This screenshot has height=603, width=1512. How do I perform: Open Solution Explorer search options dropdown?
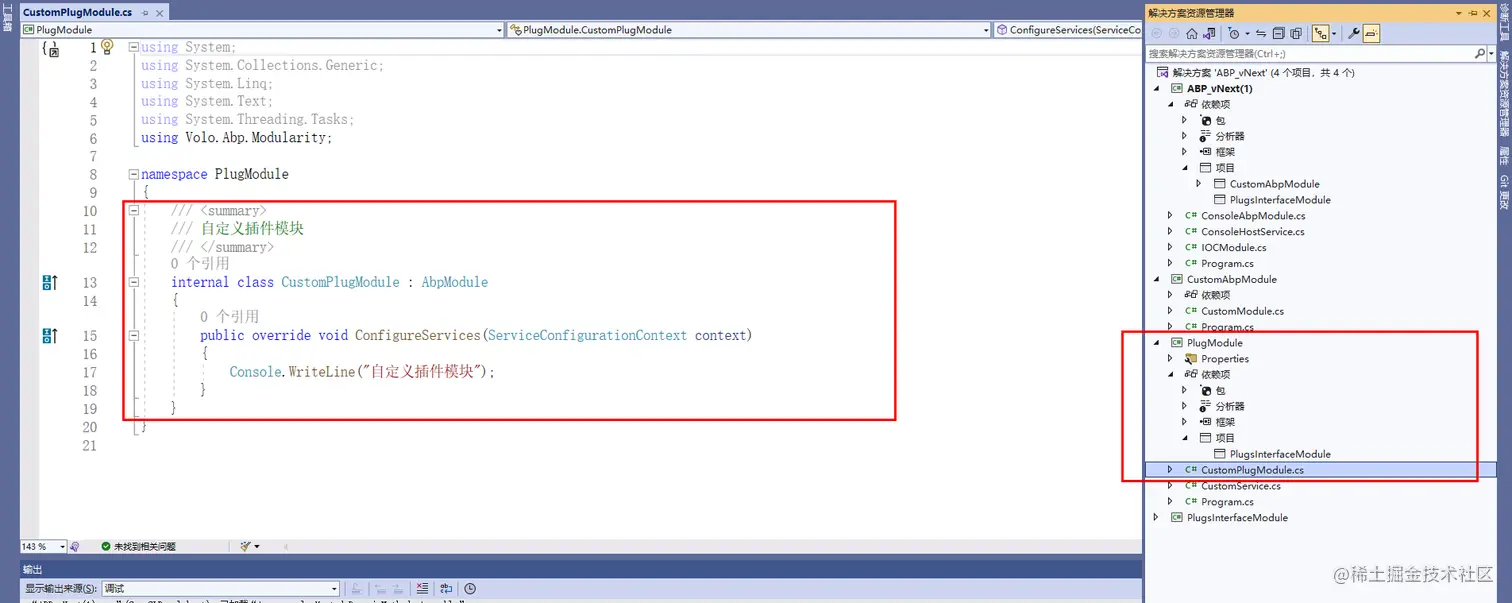pyautogui.click(x=1491, y=53)
